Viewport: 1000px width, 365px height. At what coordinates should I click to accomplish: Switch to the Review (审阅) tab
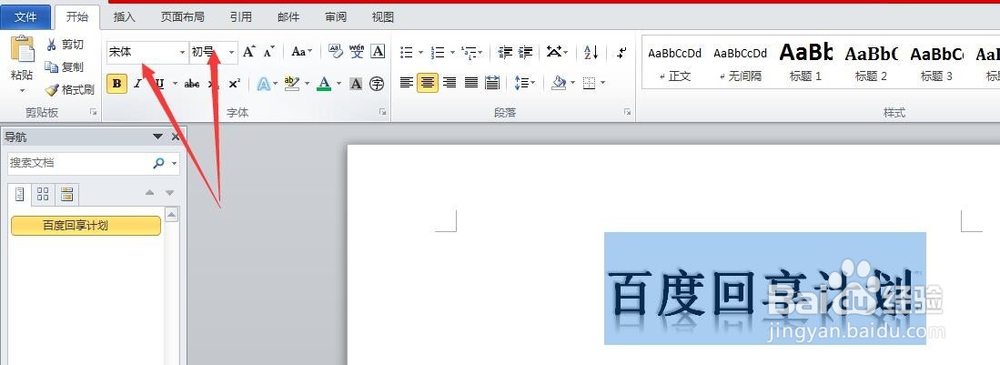pos(335,17)
